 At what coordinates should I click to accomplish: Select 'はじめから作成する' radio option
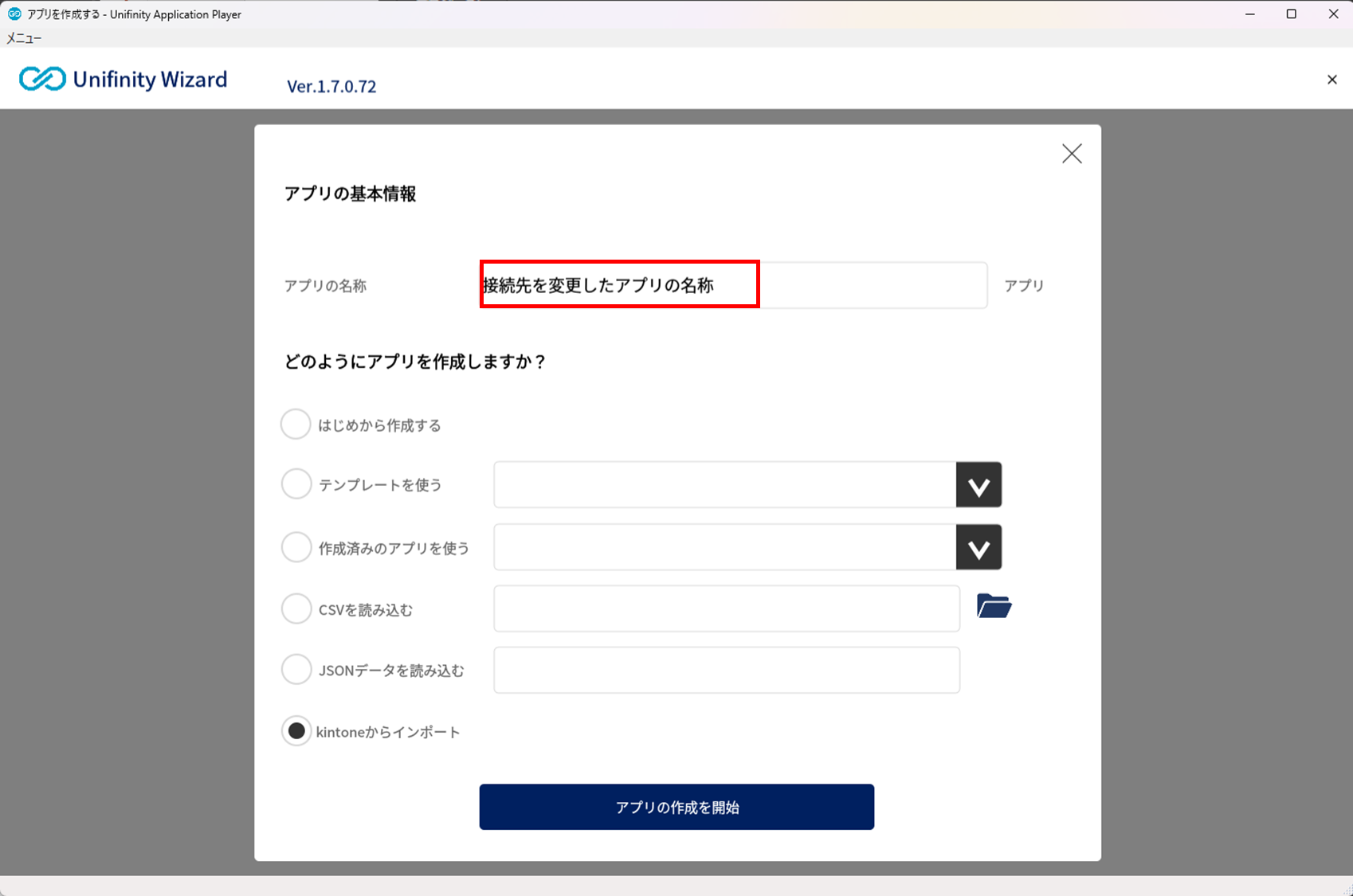296,425
